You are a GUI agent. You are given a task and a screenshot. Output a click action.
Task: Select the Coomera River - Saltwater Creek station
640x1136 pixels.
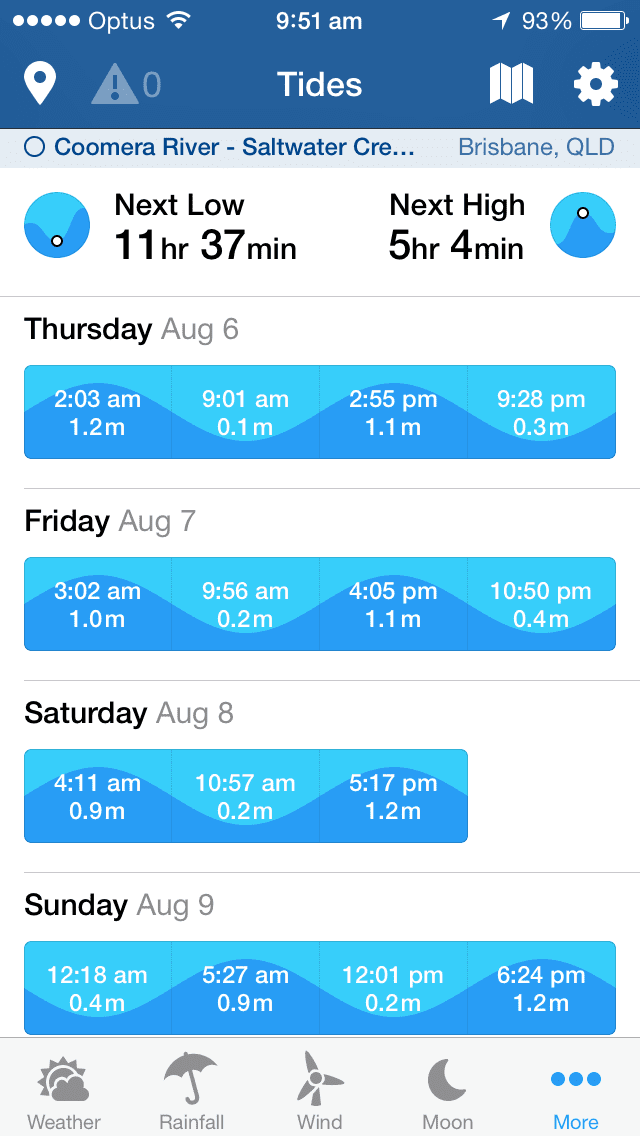tap(220, 148)
